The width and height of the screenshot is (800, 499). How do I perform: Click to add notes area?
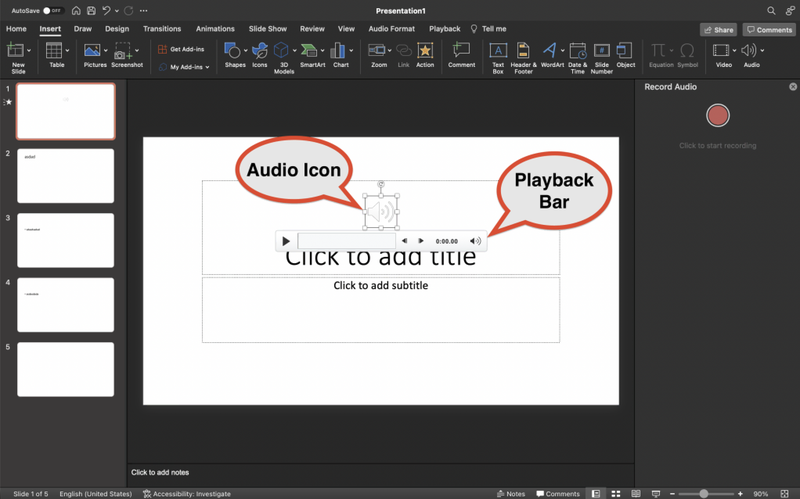(160, 472)
